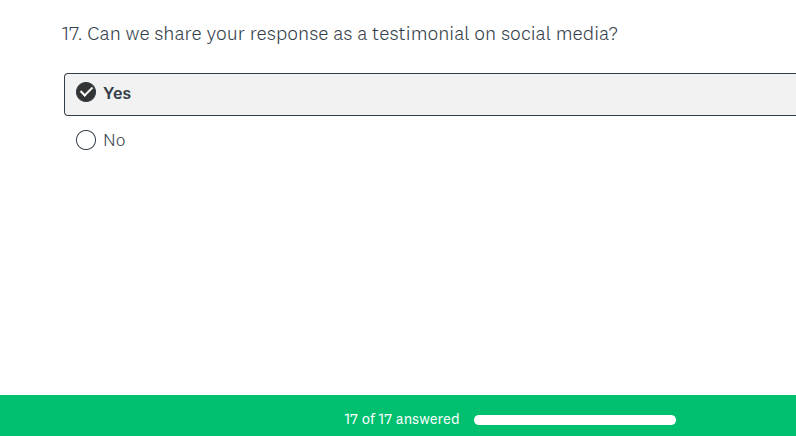796x436 pixels.
Task: Click the '17 of 17 answered' text
Action: [x=401, y=419]
